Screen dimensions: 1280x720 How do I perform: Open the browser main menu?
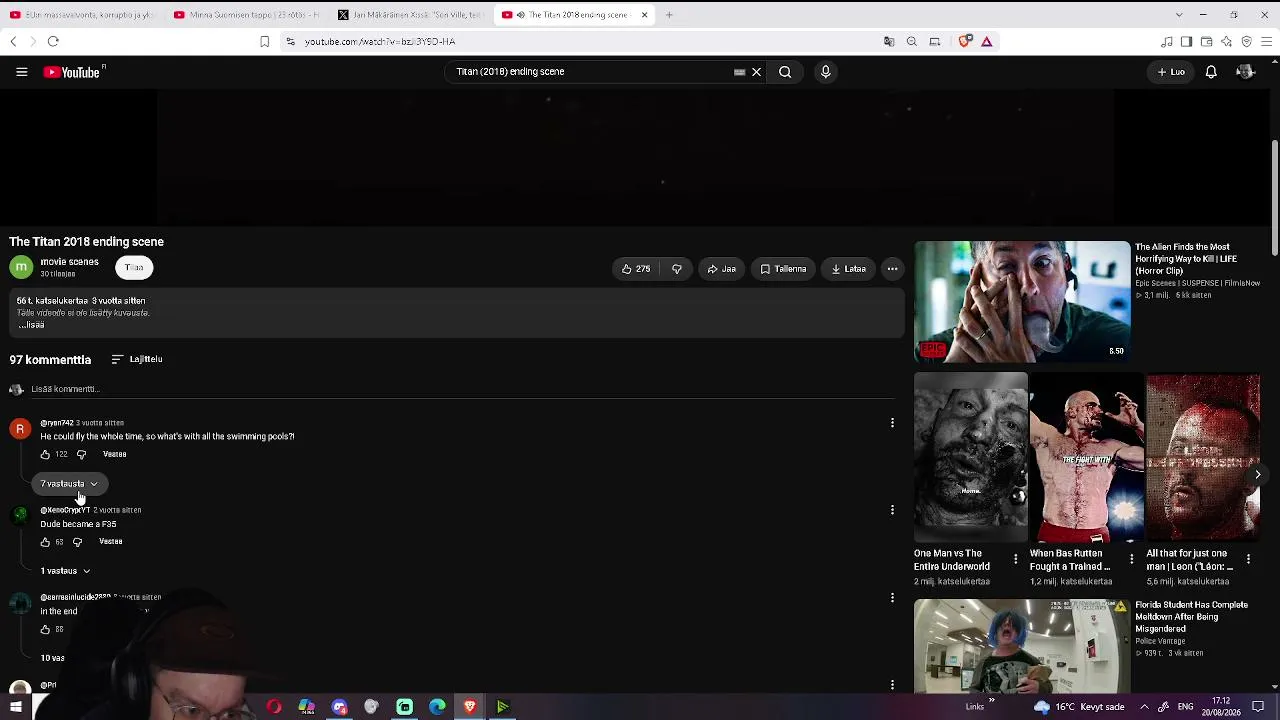tap(1267, 41)
